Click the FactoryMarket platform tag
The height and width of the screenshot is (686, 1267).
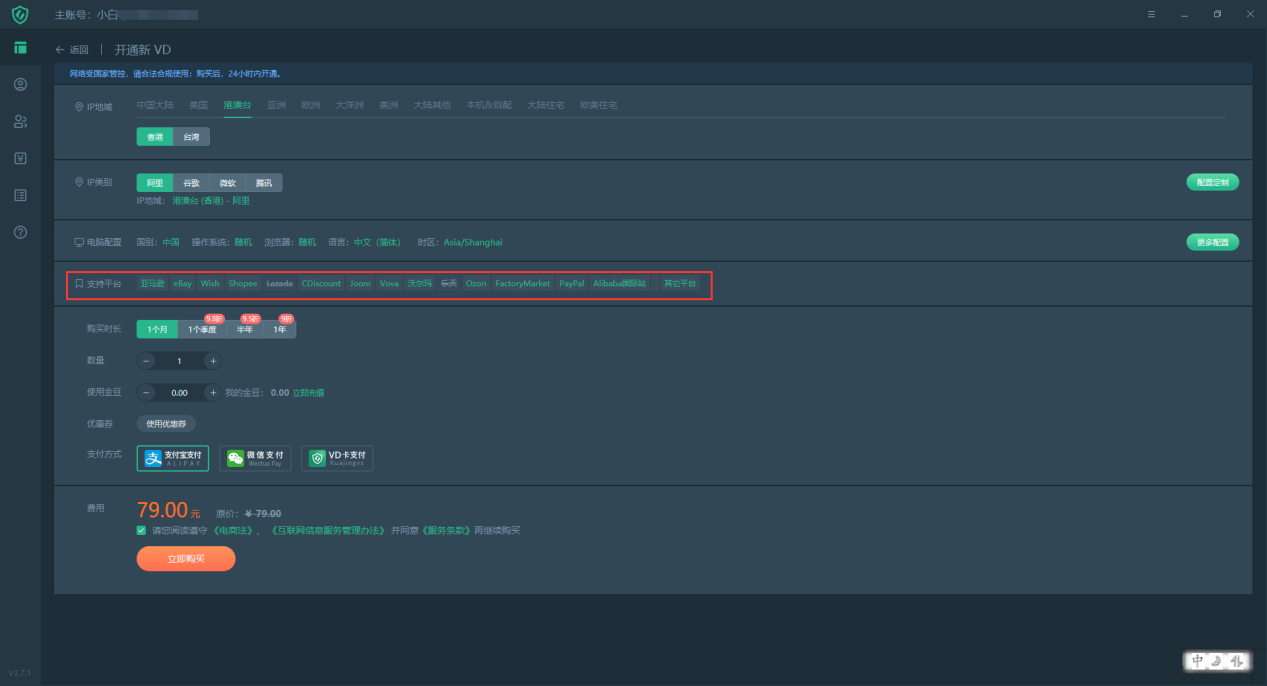523,284
